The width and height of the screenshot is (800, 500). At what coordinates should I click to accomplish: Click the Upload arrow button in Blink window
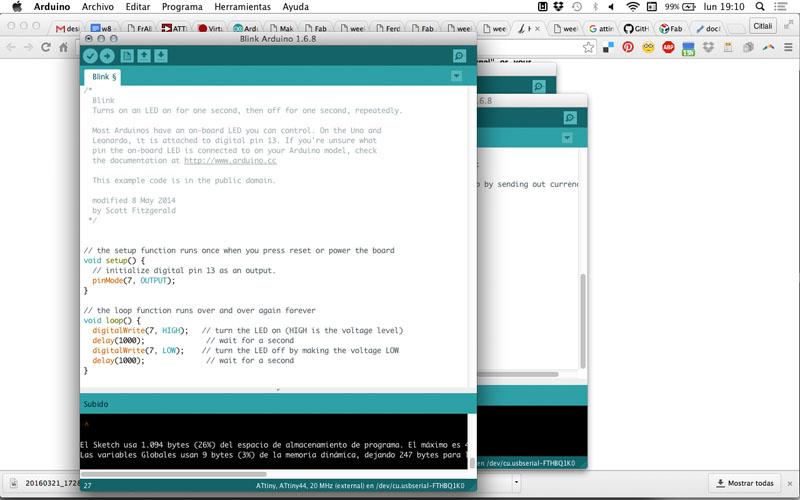pos(107,56)
